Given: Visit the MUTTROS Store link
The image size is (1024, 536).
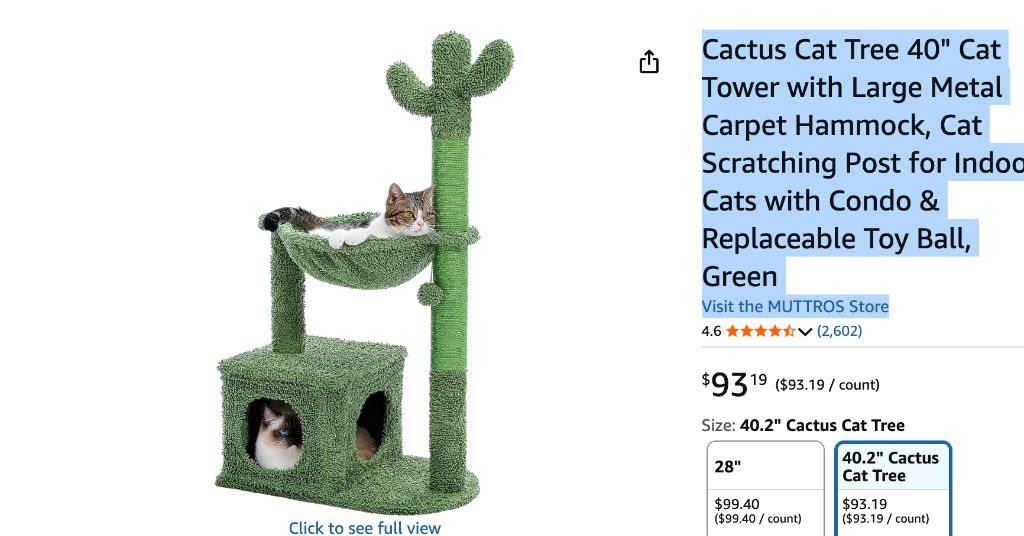Looking at the screenshot, I should coord(795,306).
